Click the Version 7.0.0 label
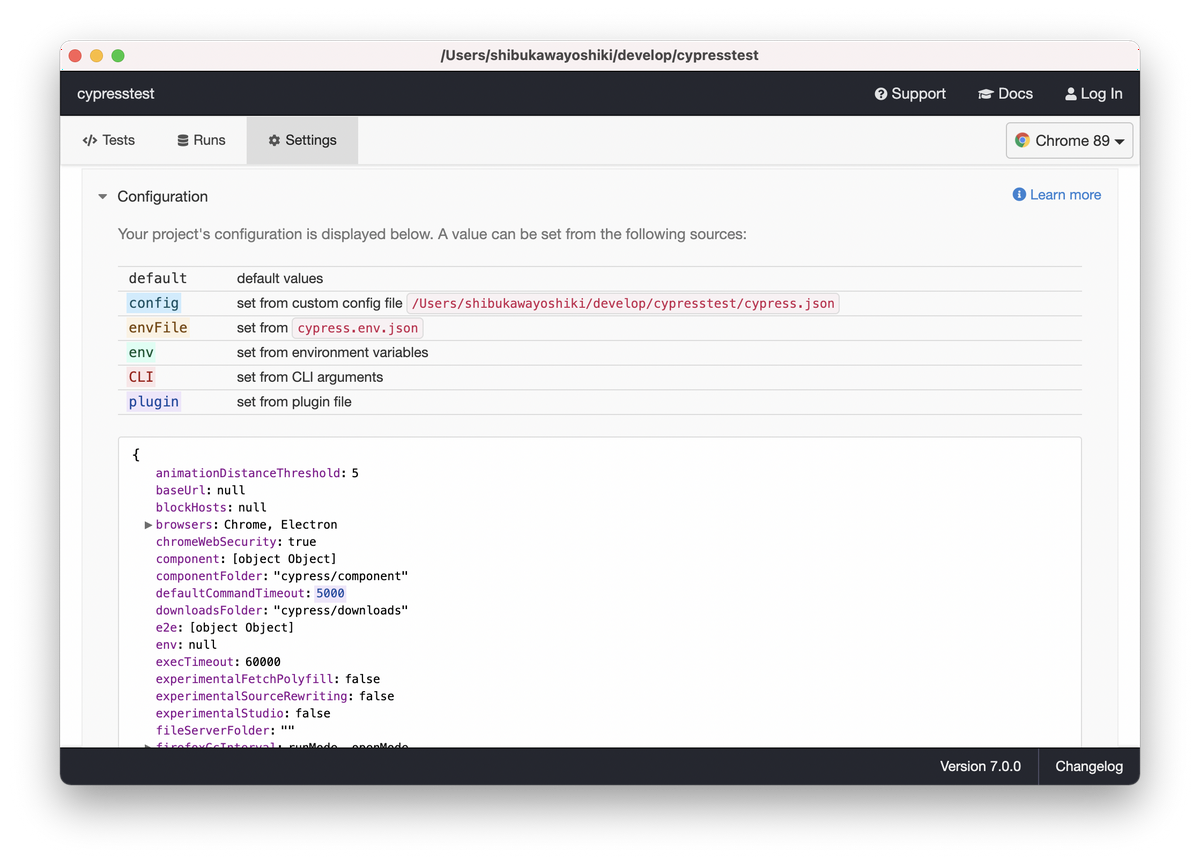 pyautogui.click(x=981, y=767)
